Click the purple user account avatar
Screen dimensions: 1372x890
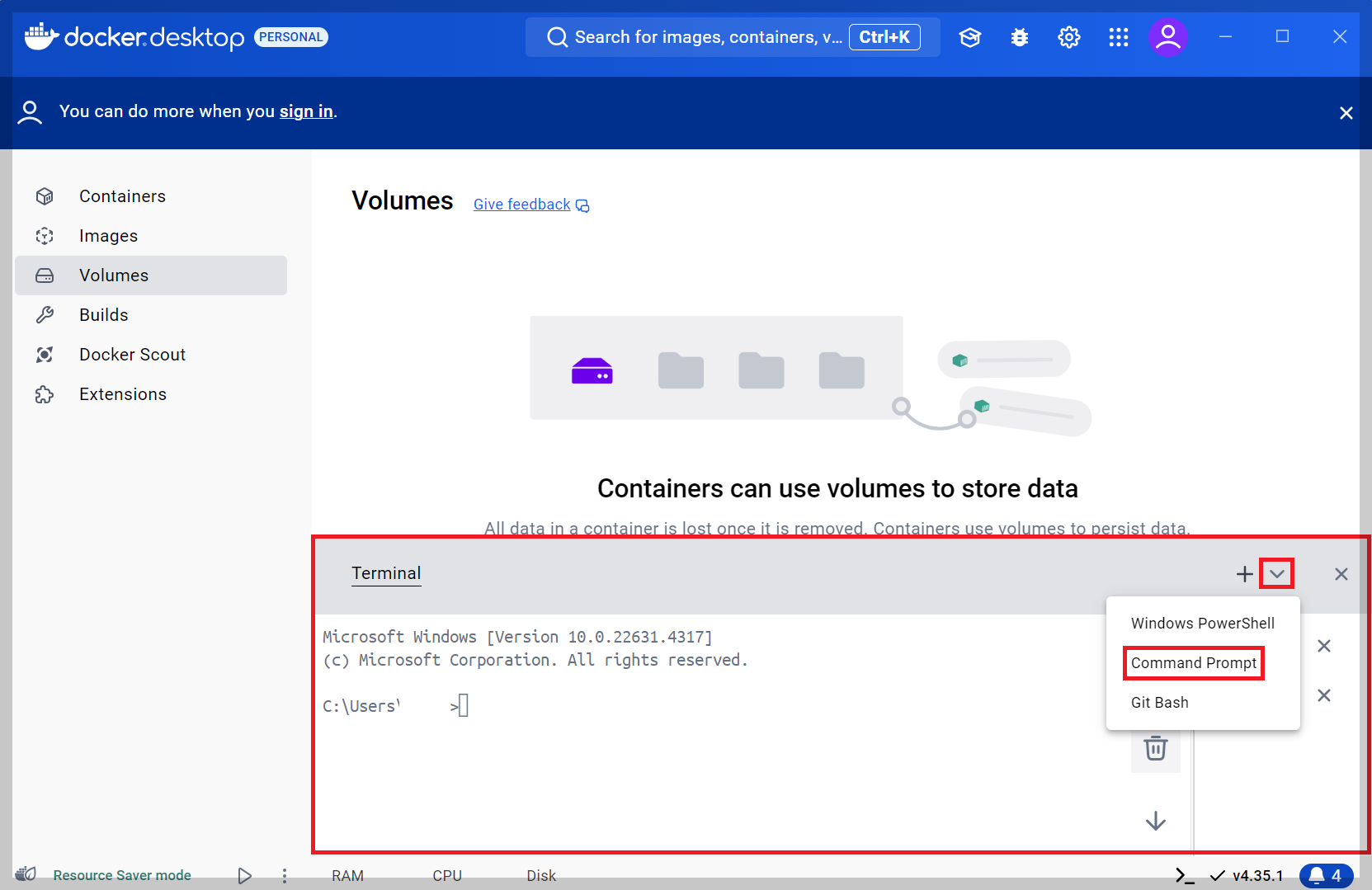tap(1168, 37)
